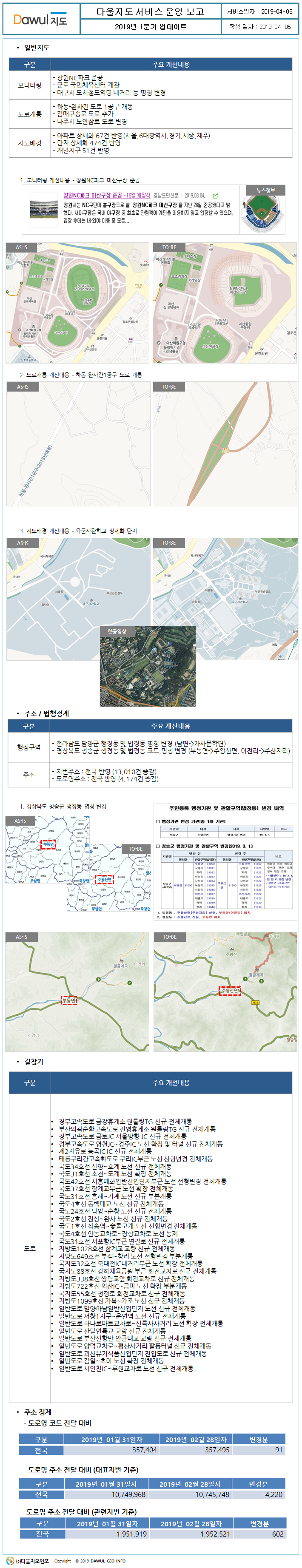Select the value 357,495
Image resolution: width=302 pixels, height=1568 pixels.
217,1450
